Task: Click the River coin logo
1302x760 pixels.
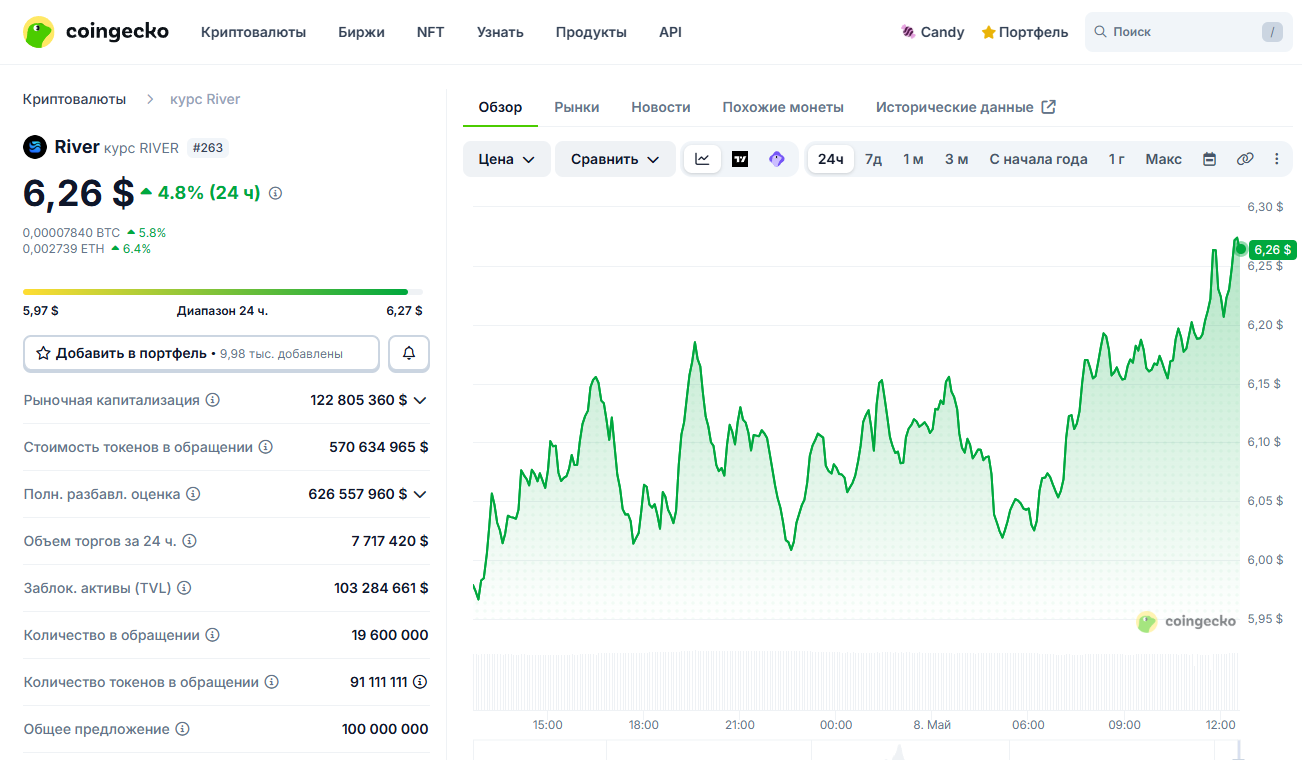Action: [35, 147]
